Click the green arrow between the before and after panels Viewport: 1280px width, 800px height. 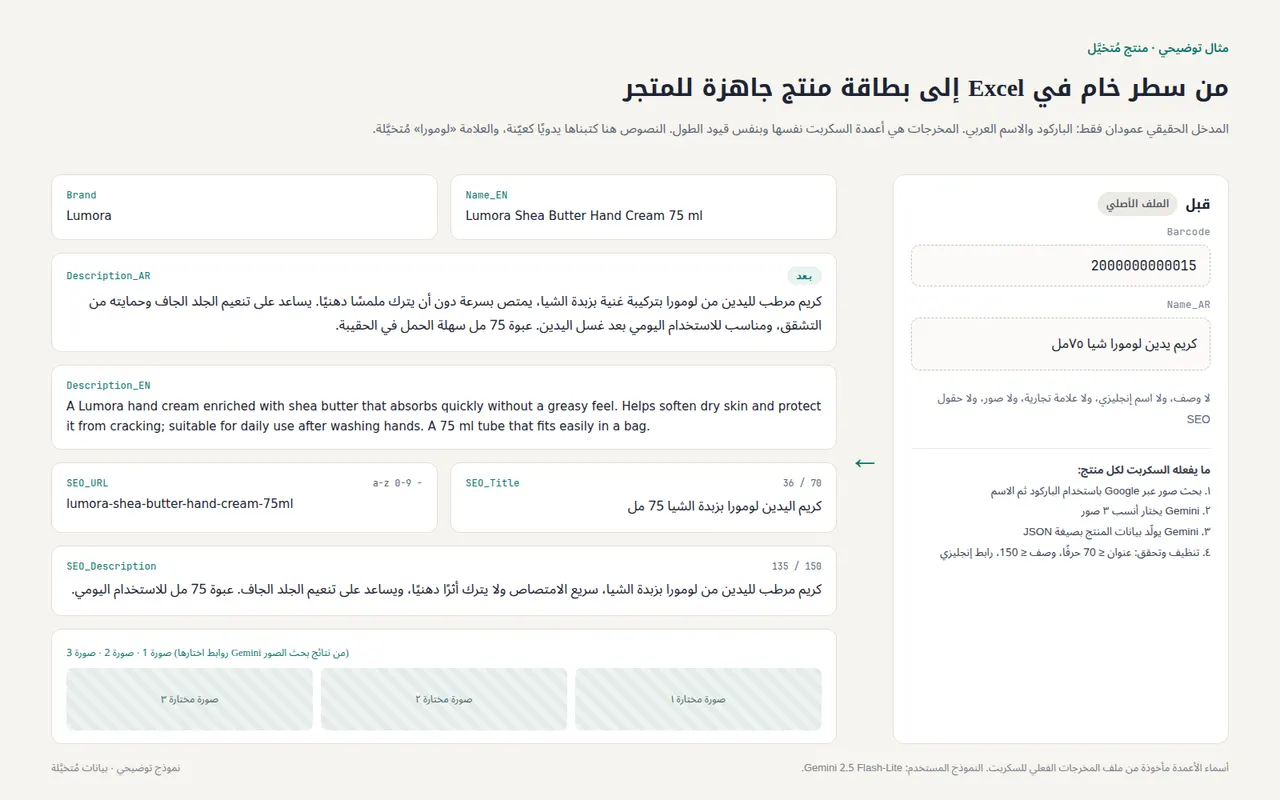pos(865,463)
